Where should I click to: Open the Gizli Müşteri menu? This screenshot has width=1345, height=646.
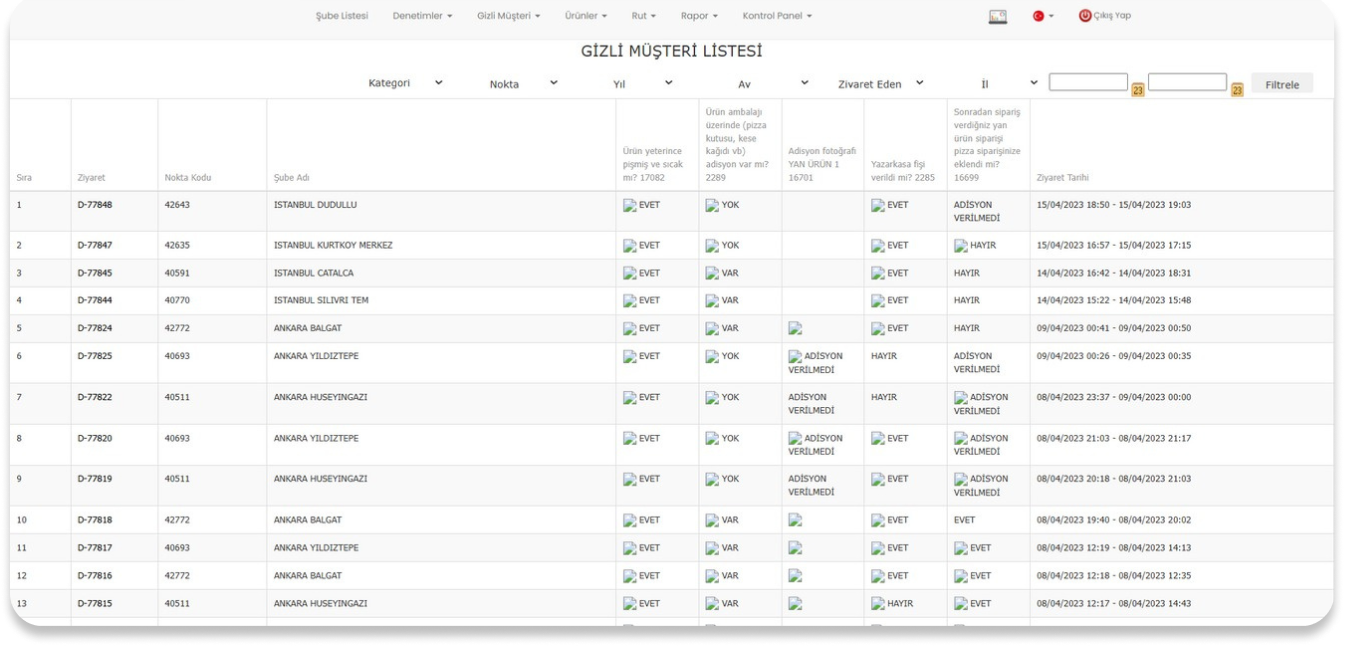(508, 16)
